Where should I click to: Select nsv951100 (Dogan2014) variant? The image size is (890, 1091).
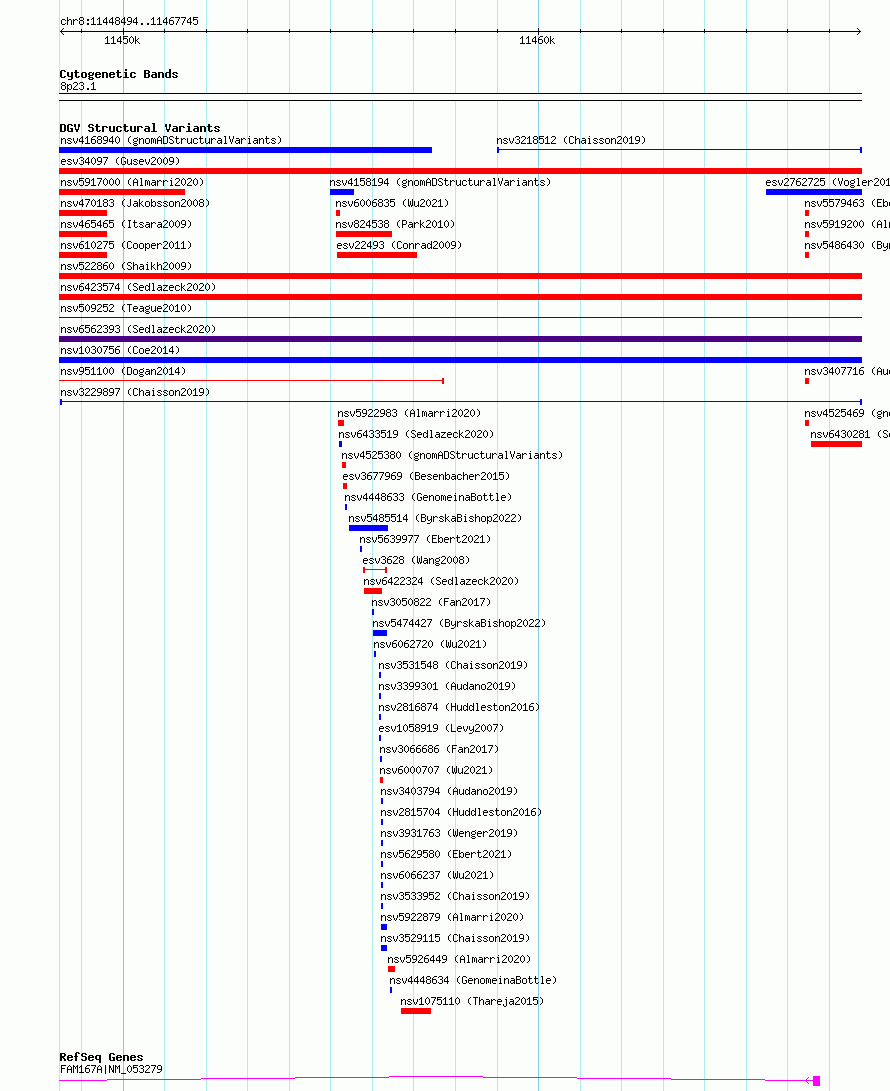[x=123, y=371]
